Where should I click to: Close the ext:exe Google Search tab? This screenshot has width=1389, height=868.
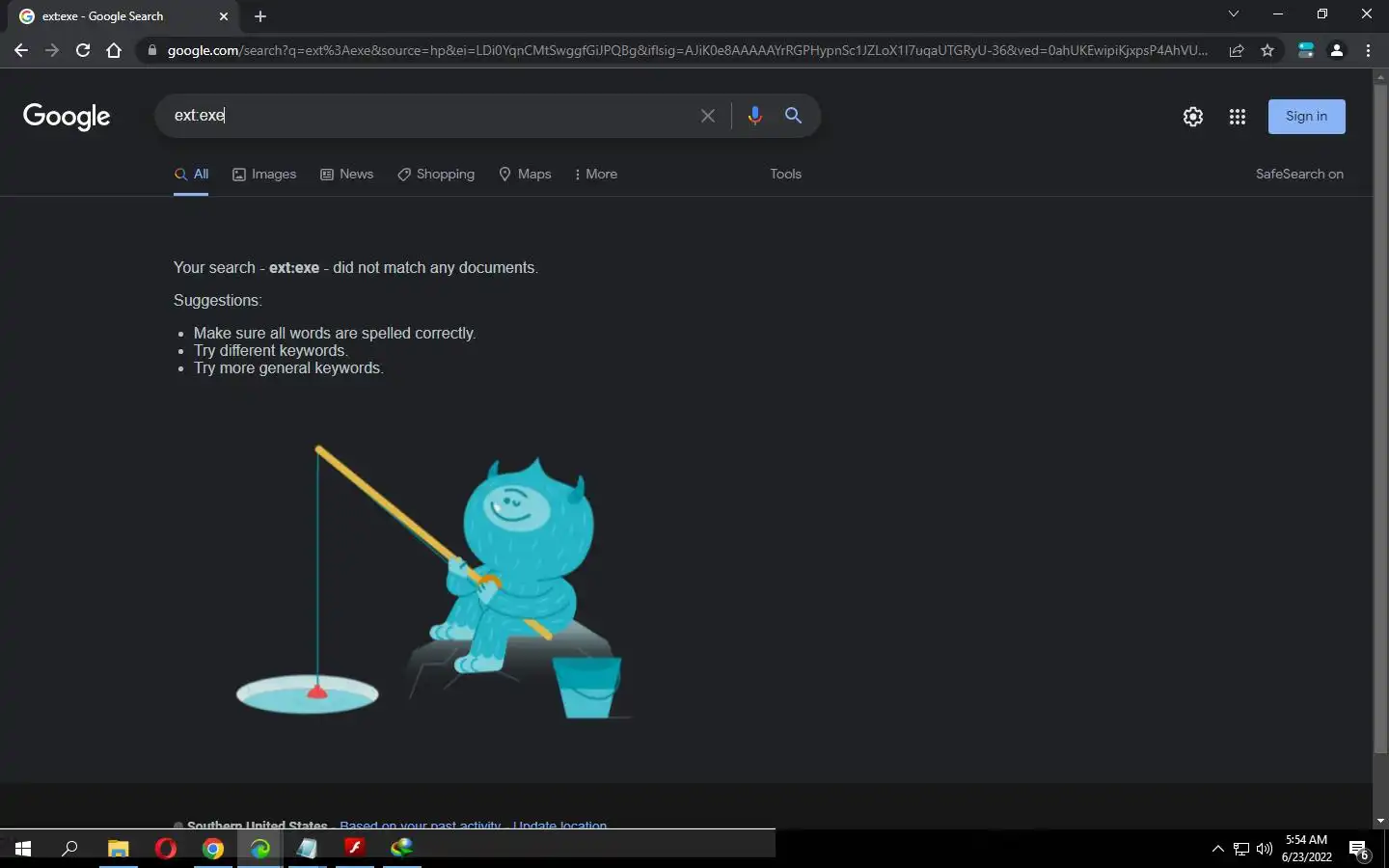[x=224, y=16]
